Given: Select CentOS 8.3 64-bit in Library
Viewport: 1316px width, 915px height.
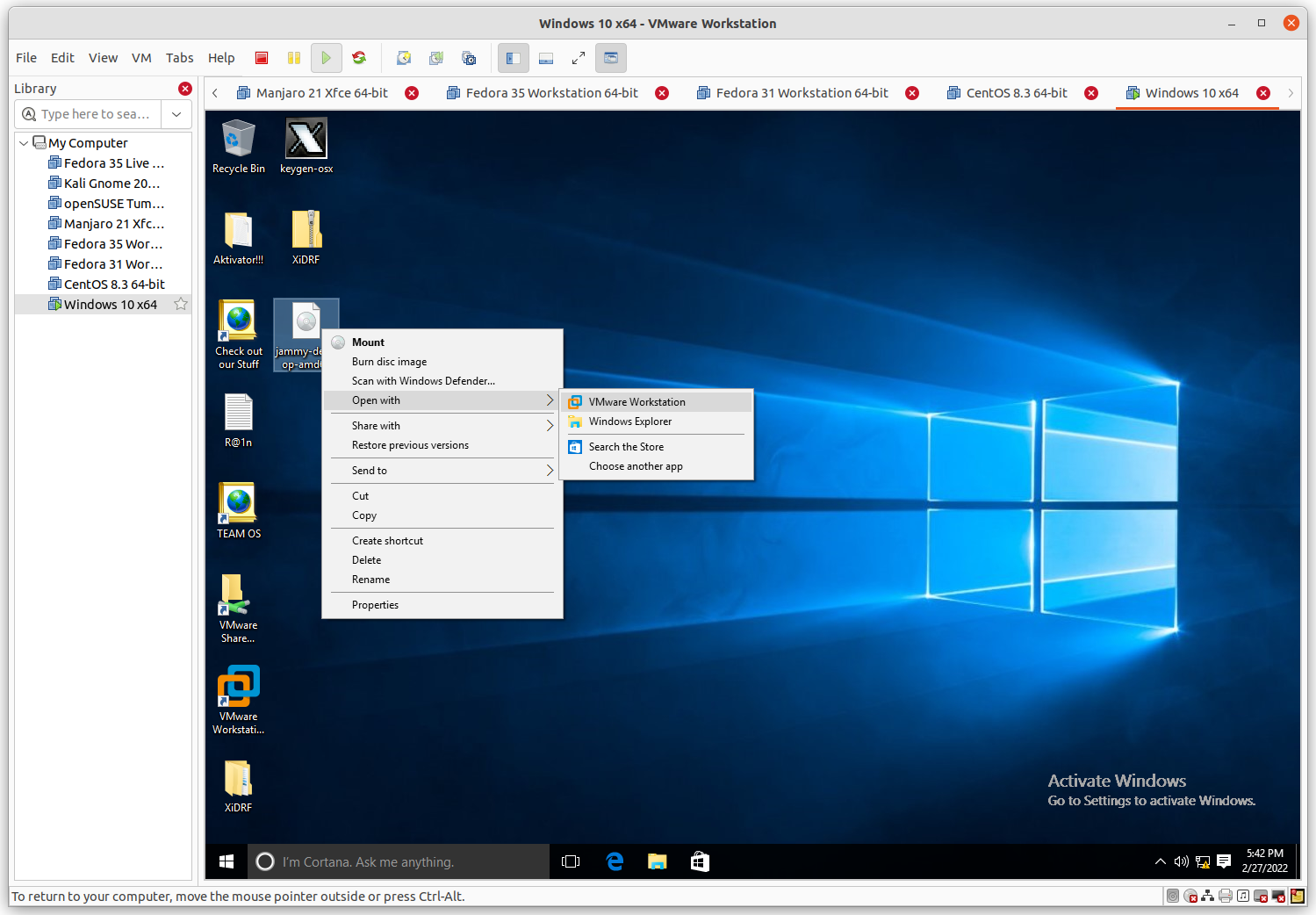Looking at the screenshot, I should (106, 285).
